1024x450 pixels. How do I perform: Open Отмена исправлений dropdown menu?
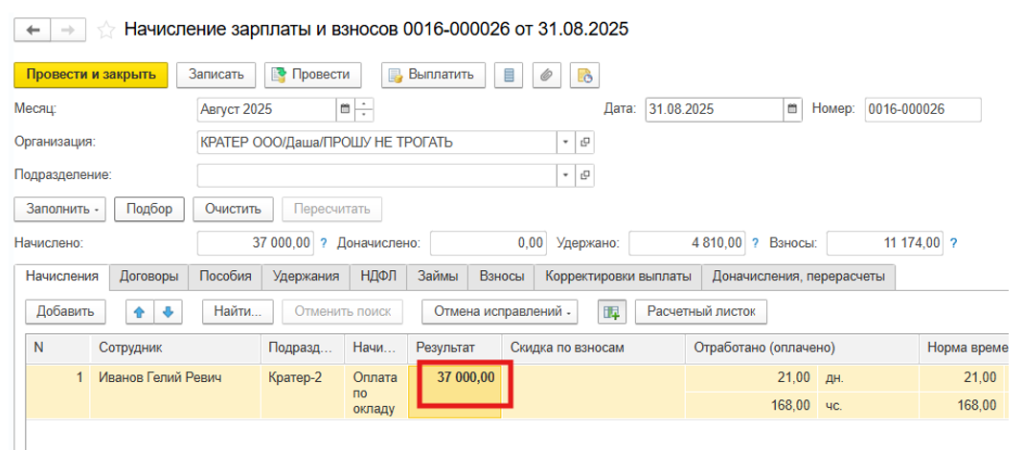(x=502, y=312)
